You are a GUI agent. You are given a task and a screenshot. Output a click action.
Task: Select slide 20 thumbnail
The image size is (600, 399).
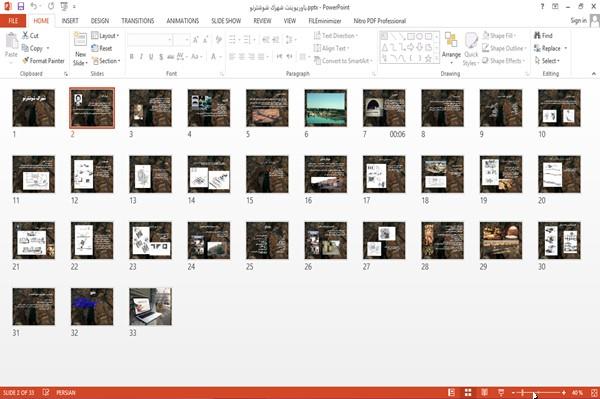559,174
